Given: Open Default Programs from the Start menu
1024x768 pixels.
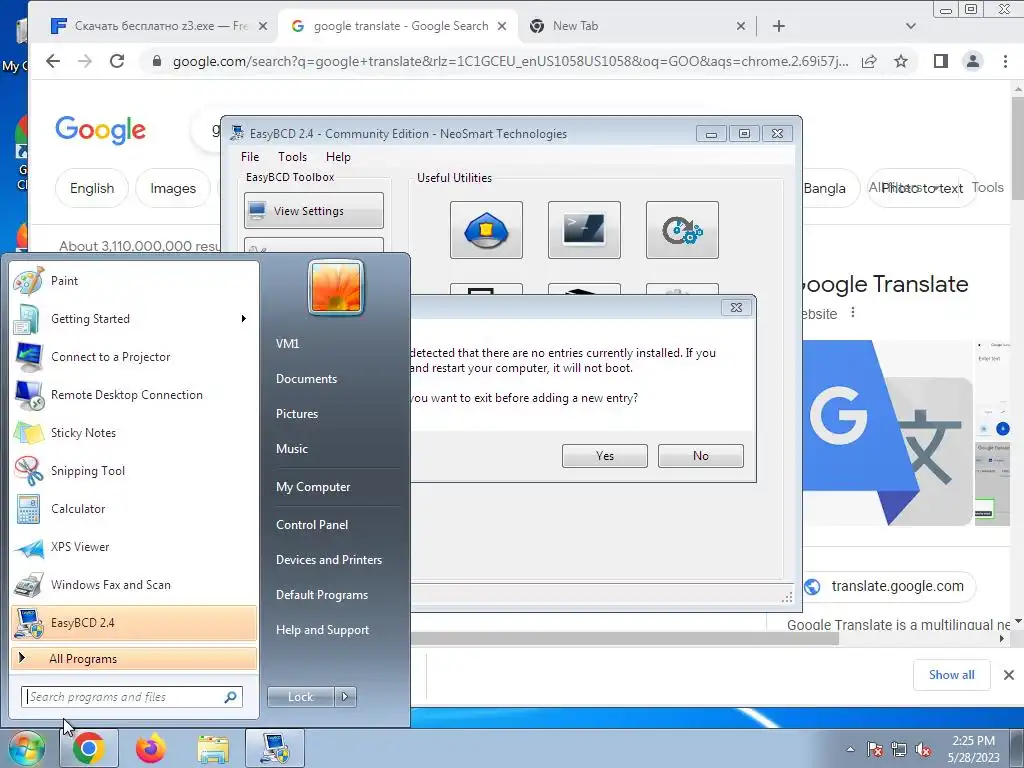Looking at the screenshot, I should point(321,595).
